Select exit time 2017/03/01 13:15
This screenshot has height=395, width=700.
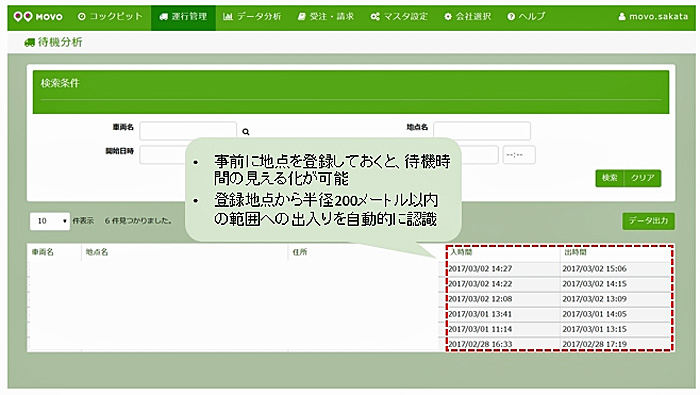click(x=594, y=329)
